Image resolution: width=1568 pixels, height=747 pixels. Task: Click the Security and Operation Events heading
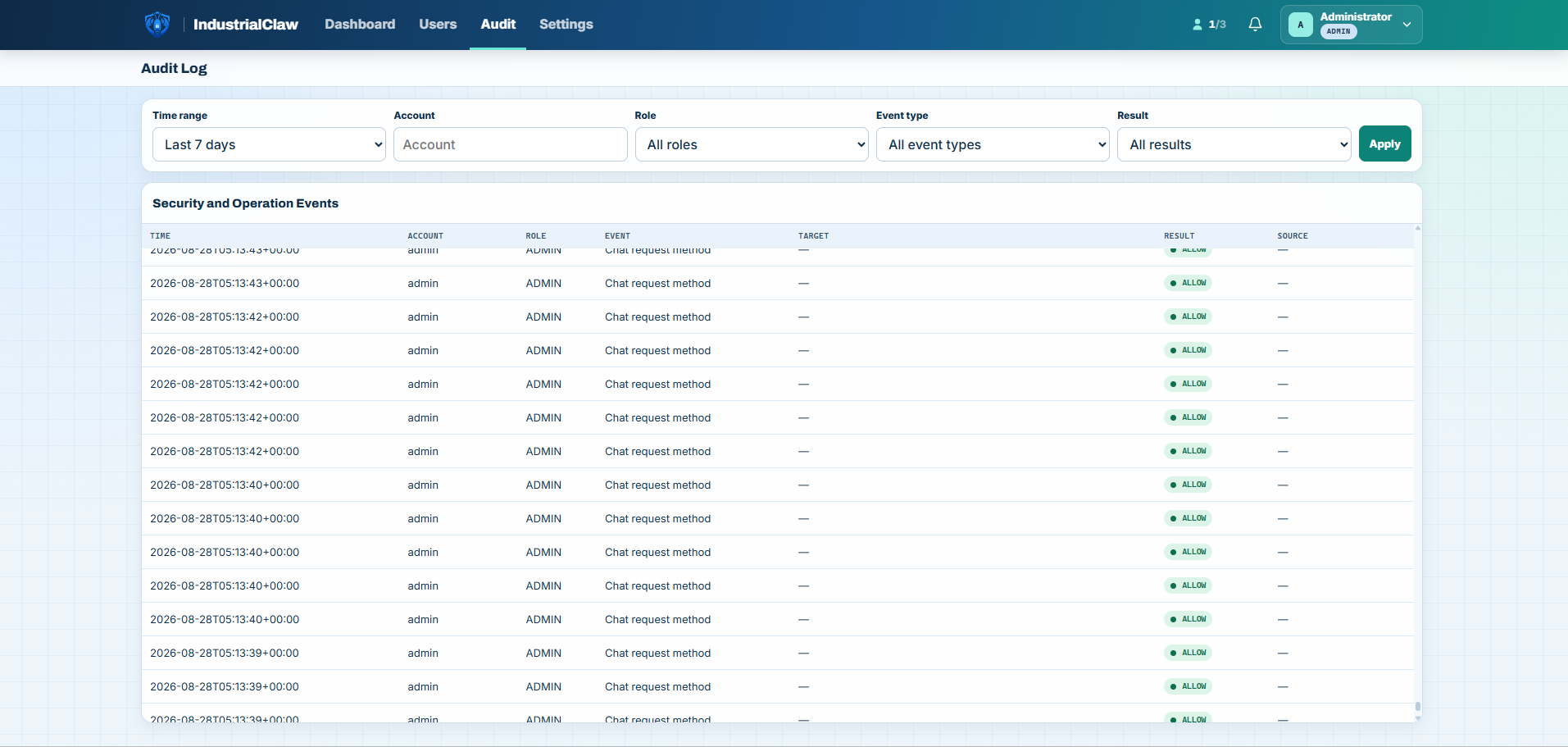245,203
